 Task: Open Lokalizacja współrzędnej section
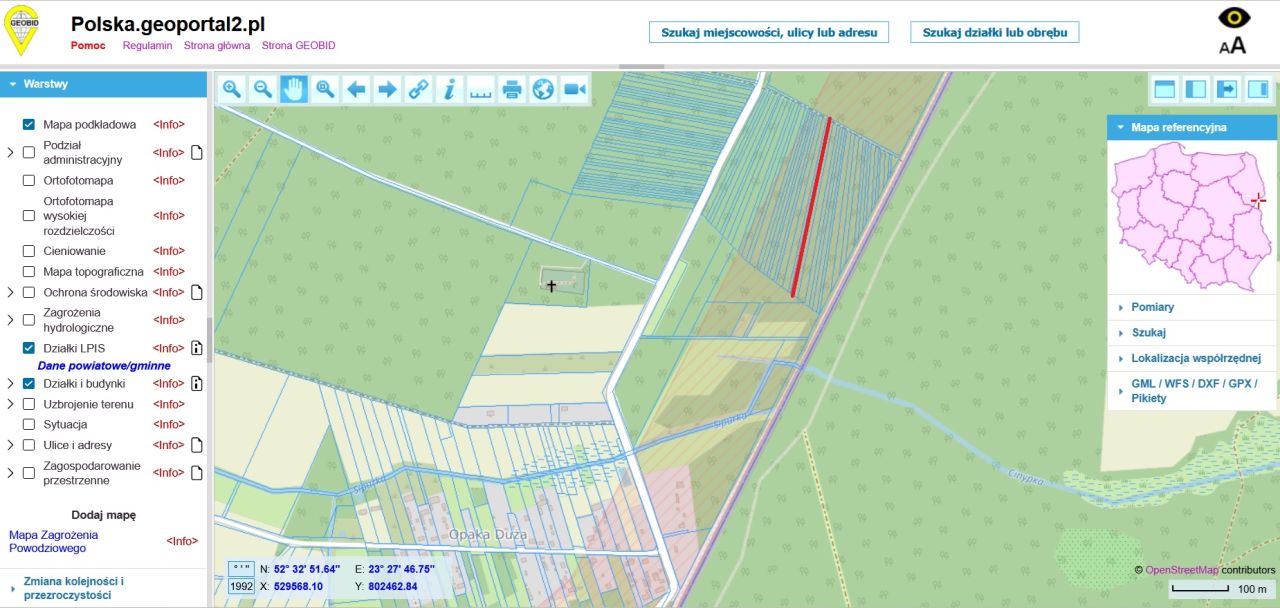click(x=1191, y=358)
